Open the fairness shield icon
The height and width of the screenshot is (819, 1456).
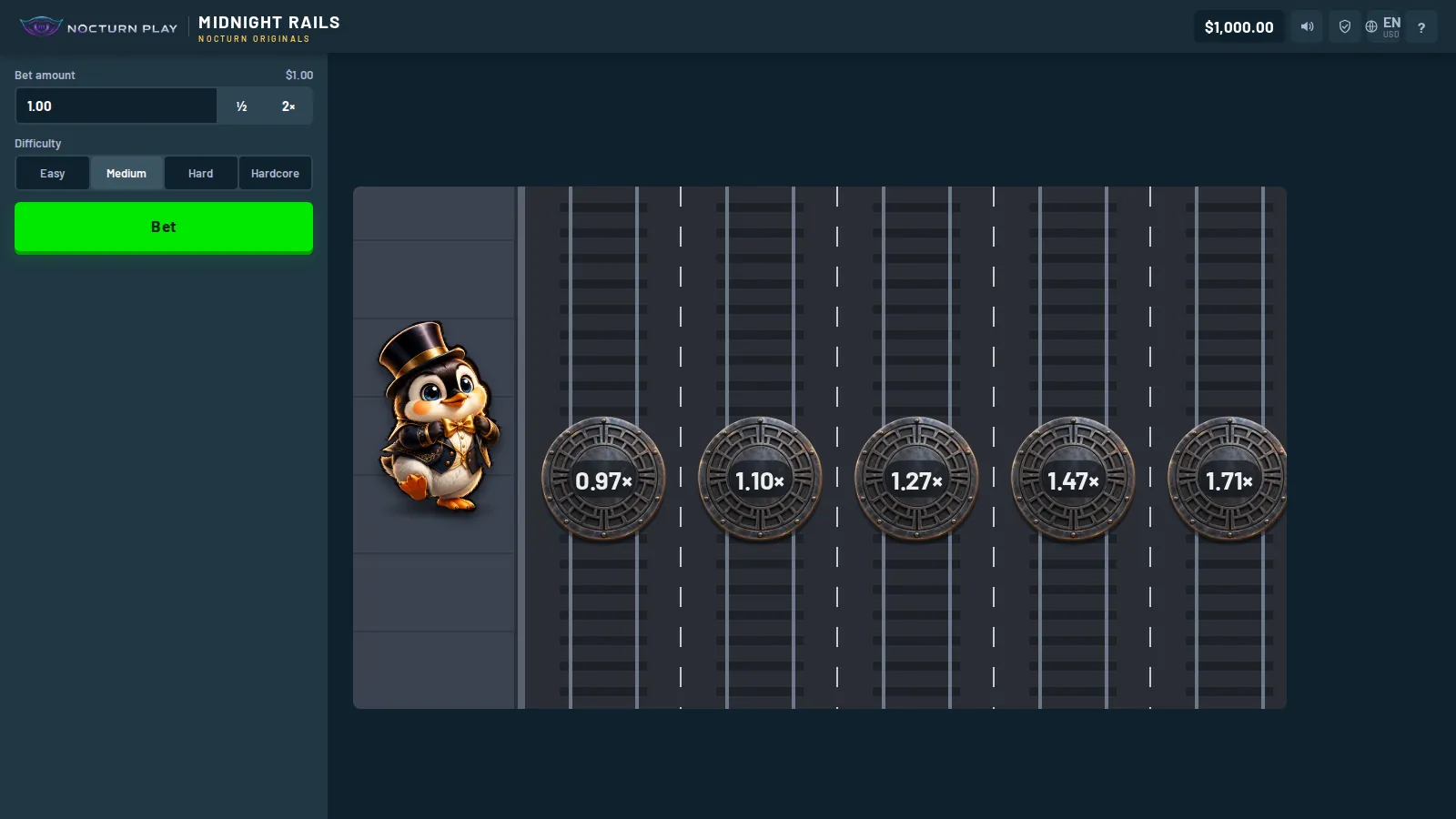pyautogui.click(x=1345, y=26)
